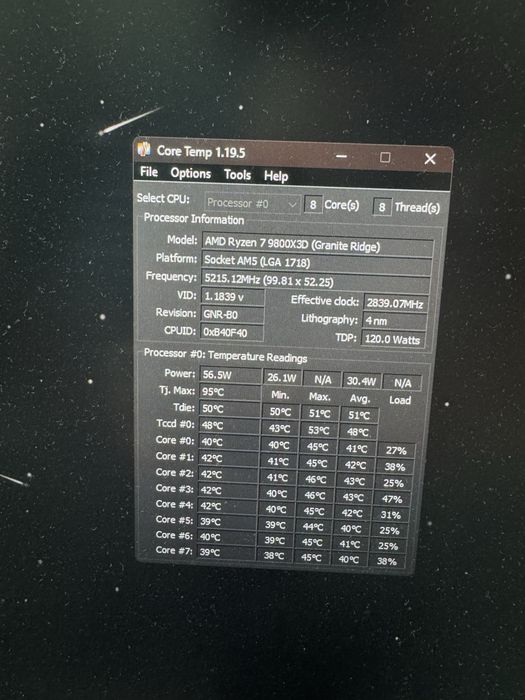Open the Help menu
This screenshot has height=700, width=525.
[276, 176]
